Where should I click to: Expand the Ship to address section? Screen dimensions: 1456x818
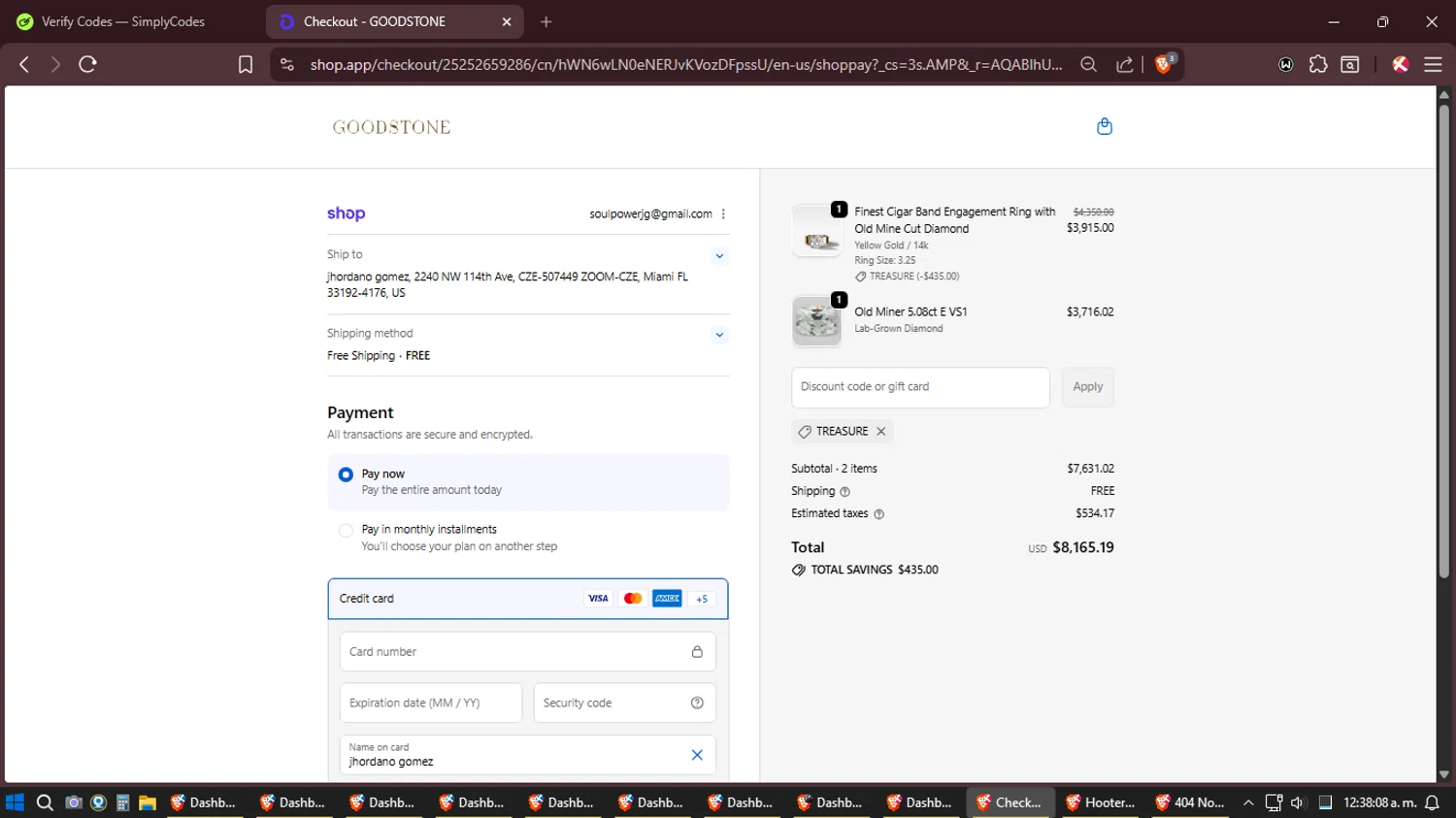[x=719, y=256]
